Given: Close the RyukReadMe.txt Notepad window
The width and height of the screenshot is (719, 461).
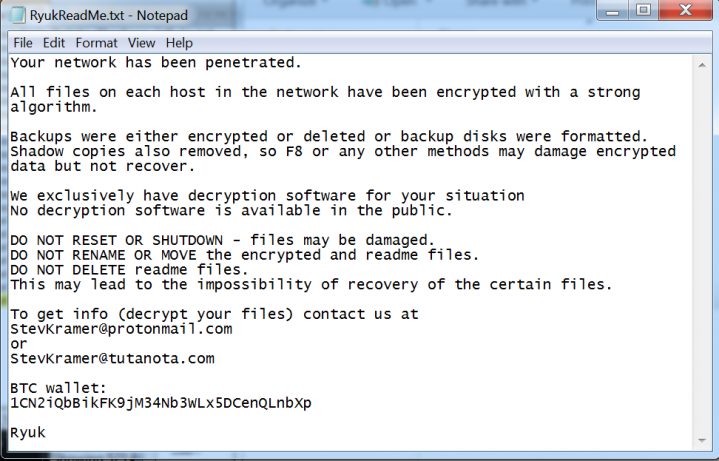Looking at the screenshot, I should pyautogui.click(x=685, y=10).
